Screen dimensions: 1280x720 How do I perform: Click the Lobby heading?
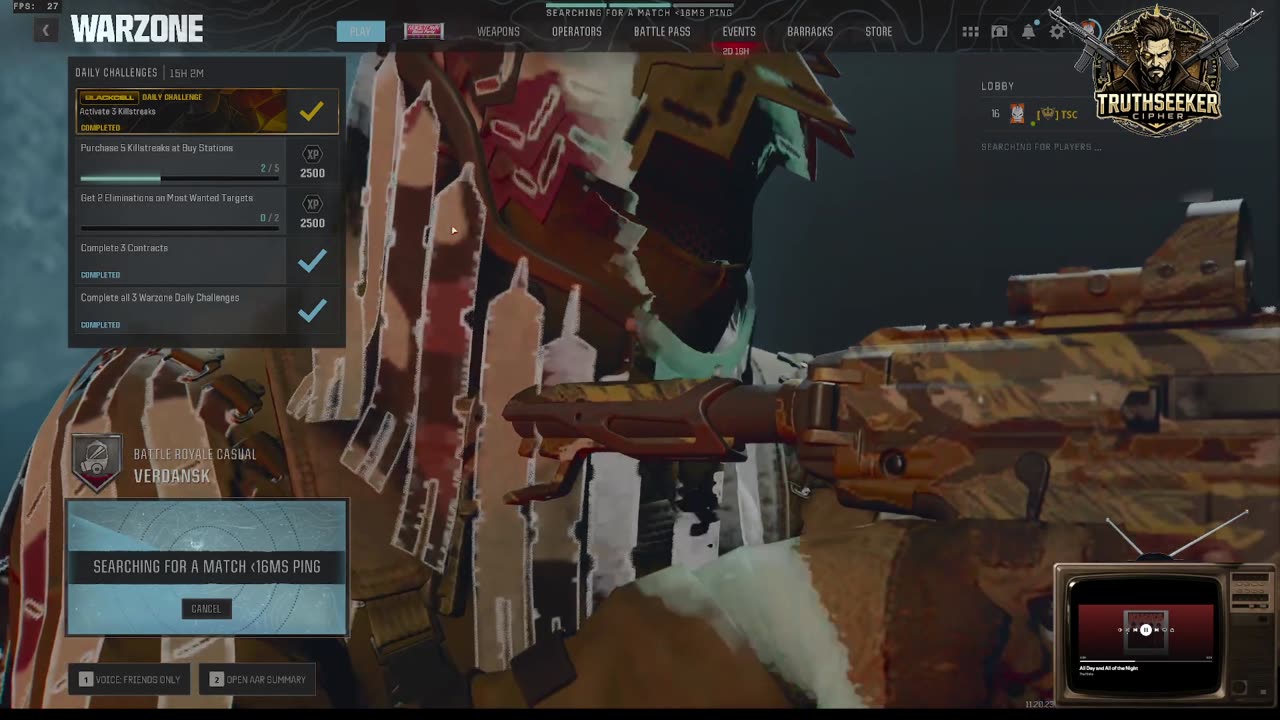tap(998, 87)
